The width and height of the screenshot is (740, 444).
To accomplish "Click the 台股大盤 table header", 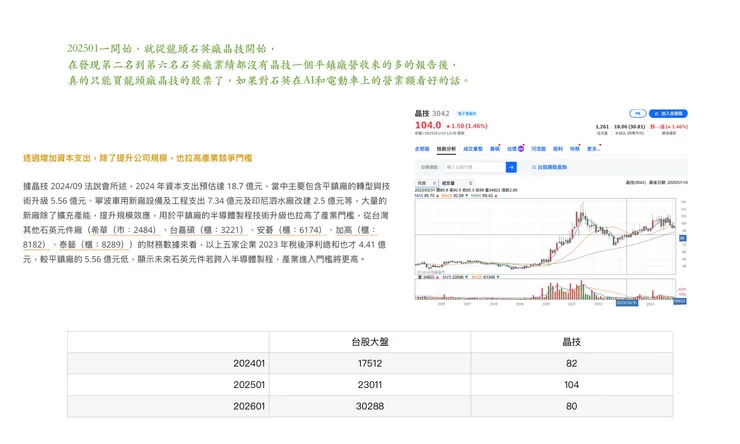I will [370, 342].
